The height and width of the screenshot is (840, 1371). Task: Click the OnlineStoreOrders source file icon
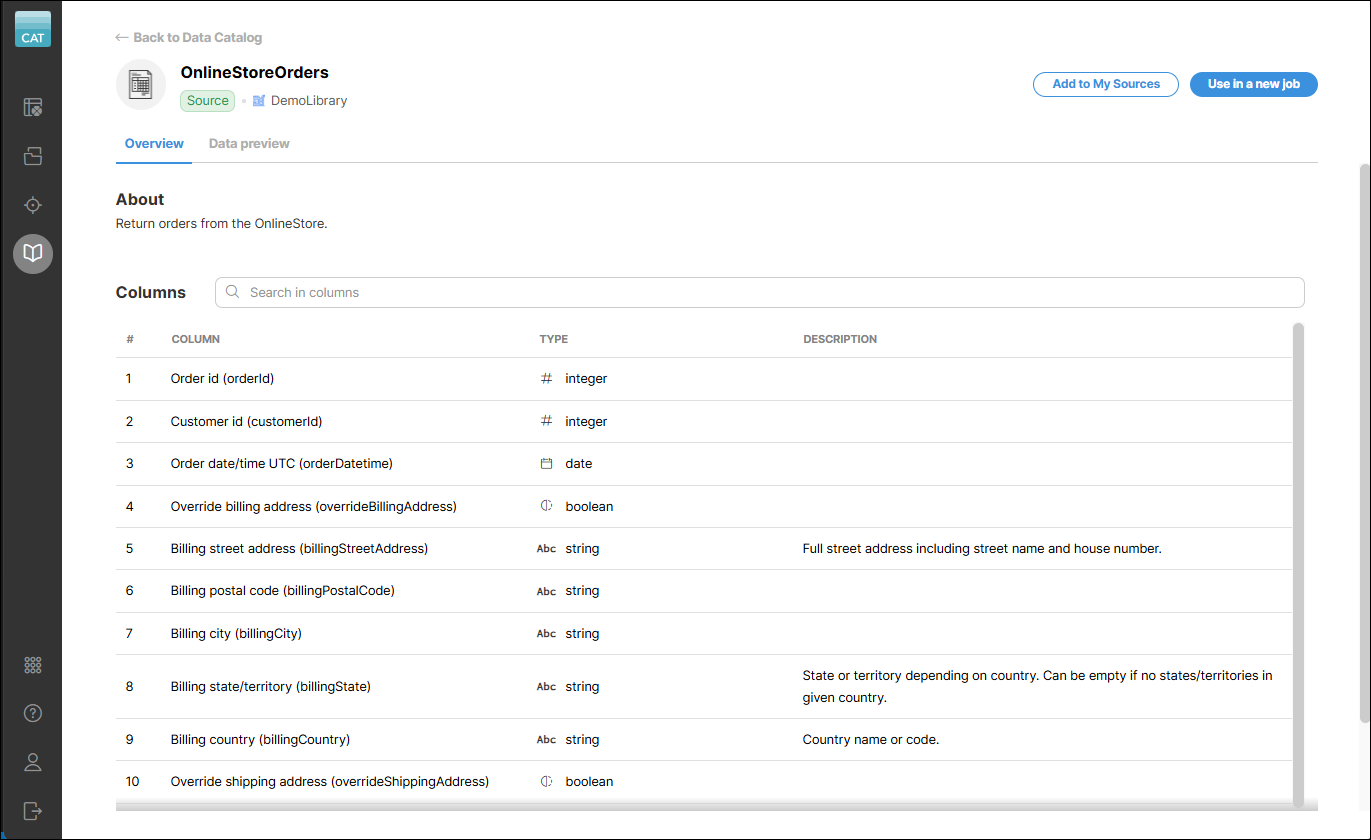(x=141, y=84)
